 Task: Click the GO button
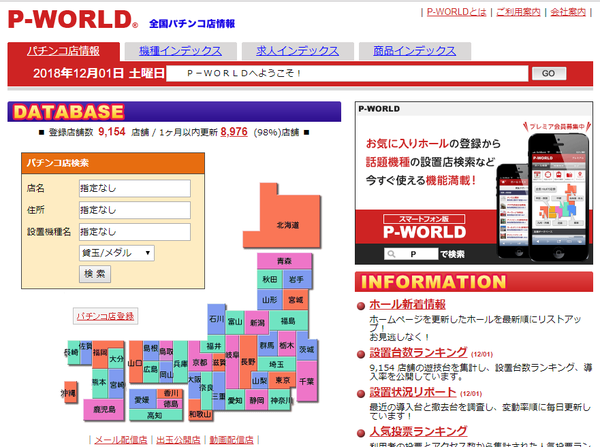point(549,73)
